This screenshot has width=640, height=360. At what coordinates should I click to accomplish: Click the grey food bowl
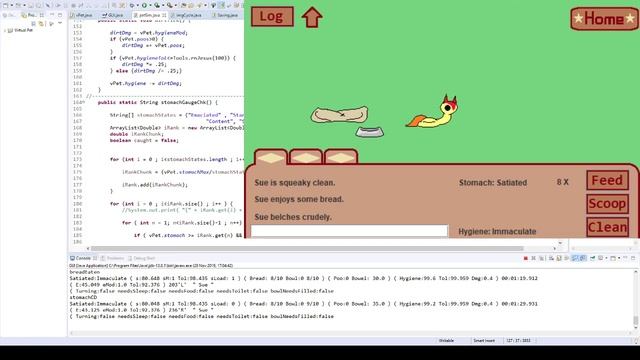pyautogui.click(x=369, y=132)
